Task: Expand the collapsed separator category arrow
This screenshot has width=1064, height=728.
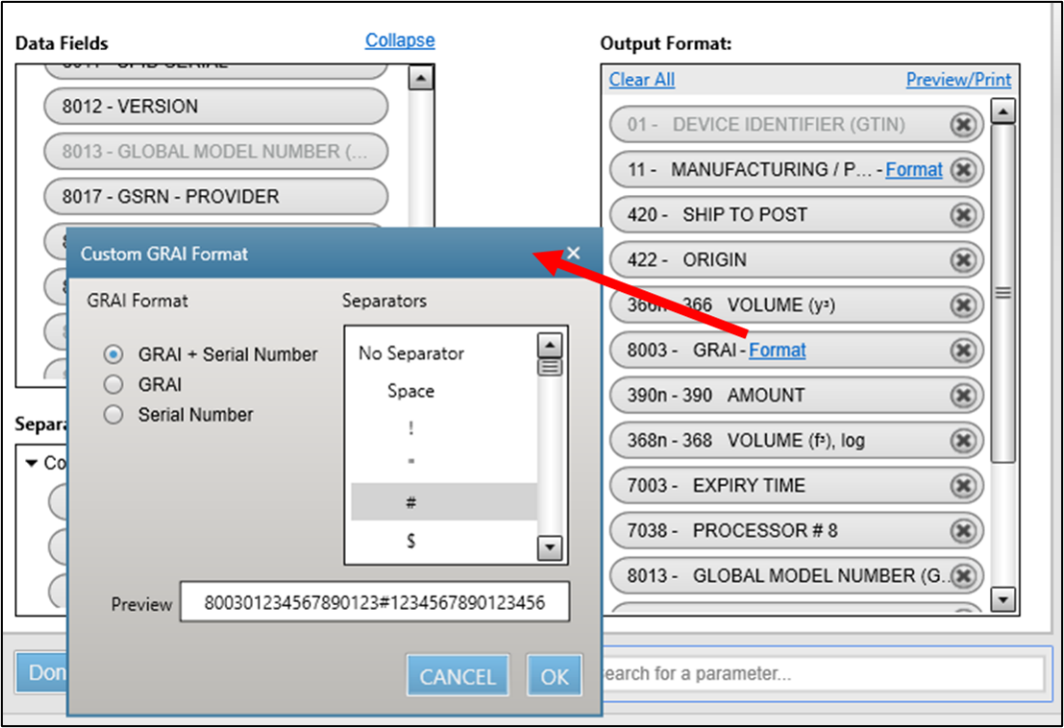Action: coord(31,463)
